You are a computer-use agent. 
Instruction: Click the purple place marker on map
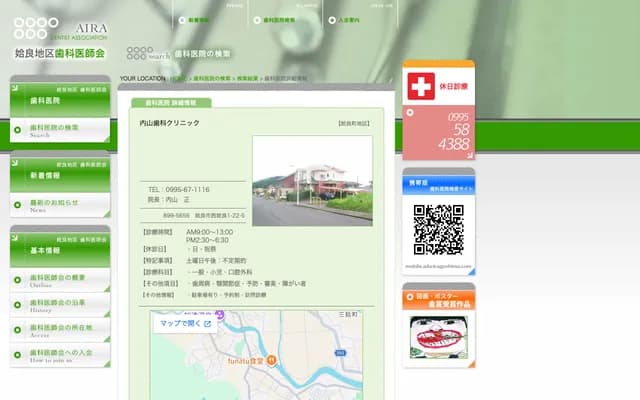[220, 314]
